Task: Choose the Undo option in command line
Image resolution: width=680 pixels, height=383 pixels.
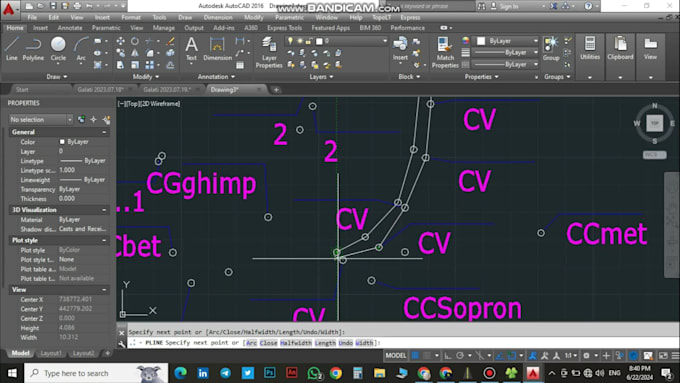Action: click(346, 343)
